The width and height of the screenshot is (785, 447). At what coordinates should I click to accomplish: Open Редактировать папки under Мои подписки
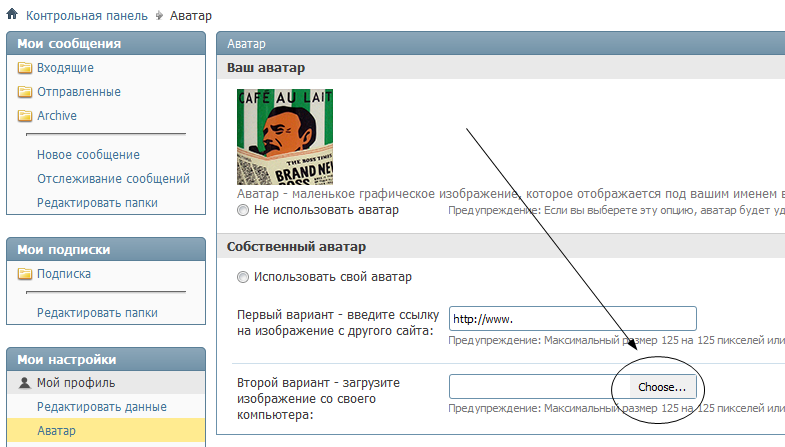click(97, 313)
